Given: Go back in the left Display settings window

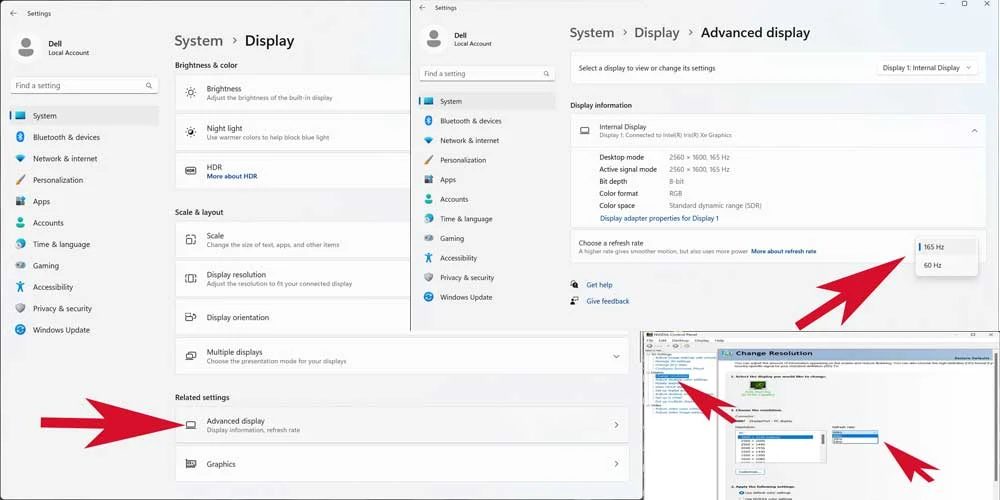Looking at the screenshot, I should click(13, 13).
